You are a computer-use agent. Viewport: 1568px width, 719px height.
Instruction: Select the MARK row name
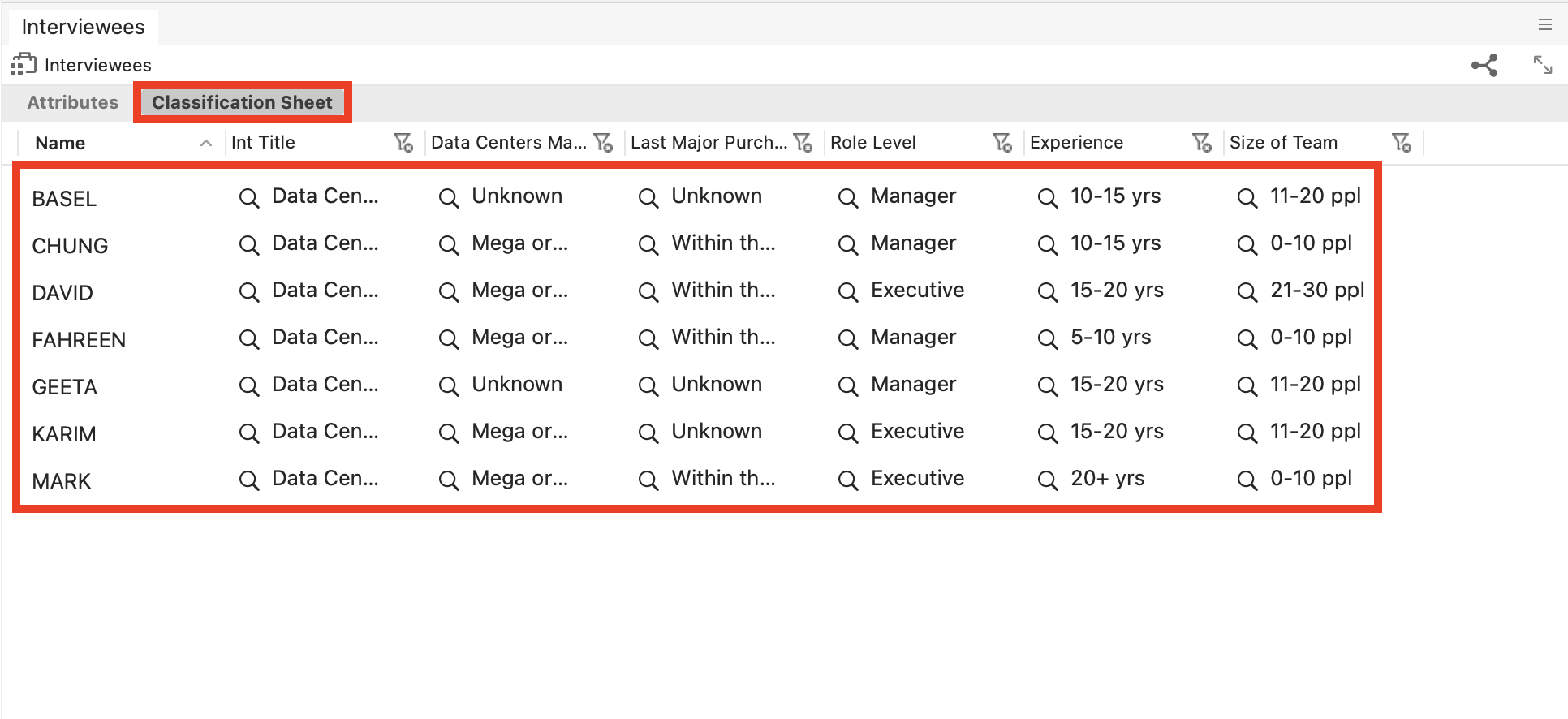[62, 481]
